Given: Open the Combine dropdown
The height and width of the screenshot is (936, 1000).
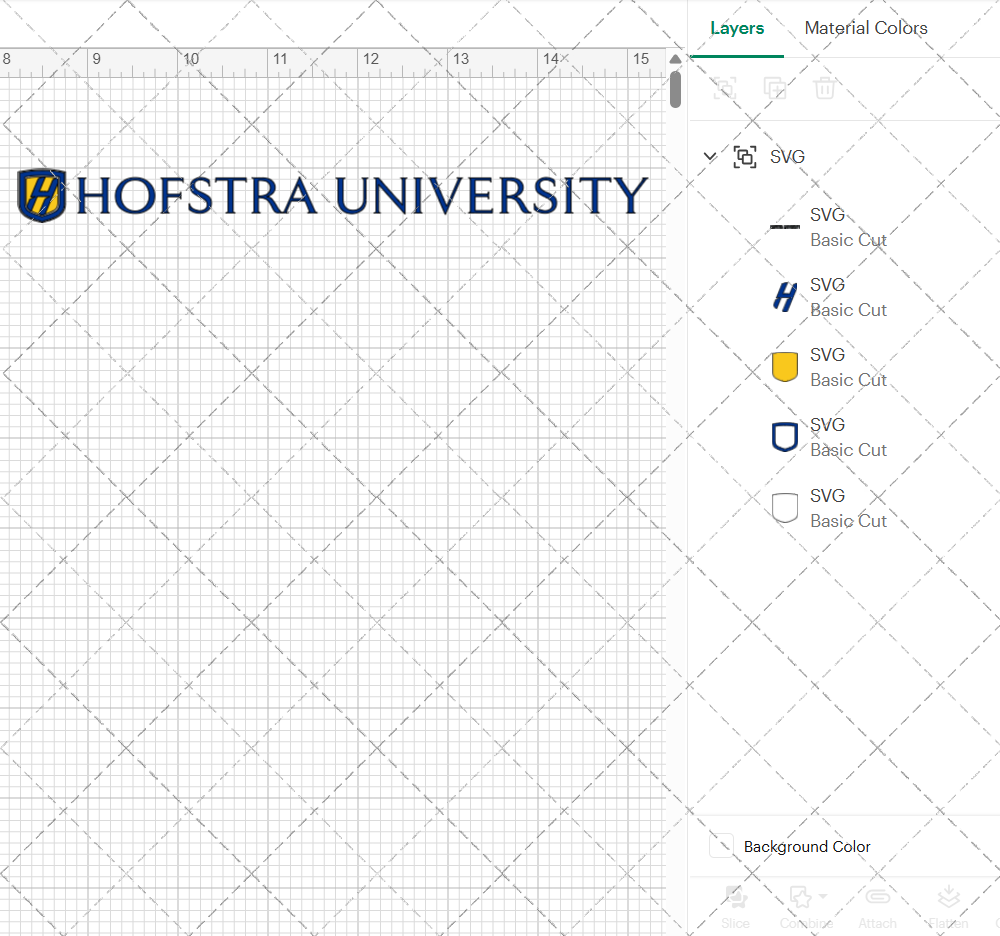Looking at the screenshot, I should pyautogui.click(x=807, y=907).
